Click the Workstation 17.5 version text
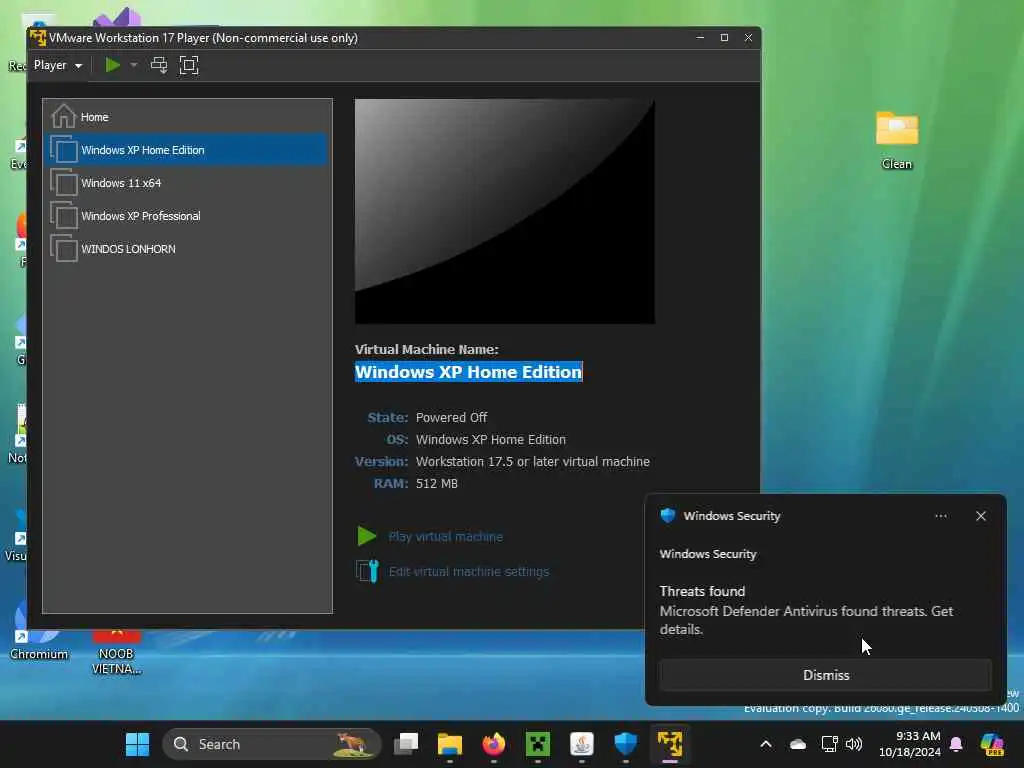The image size is (1024, 768). (533, 462)
